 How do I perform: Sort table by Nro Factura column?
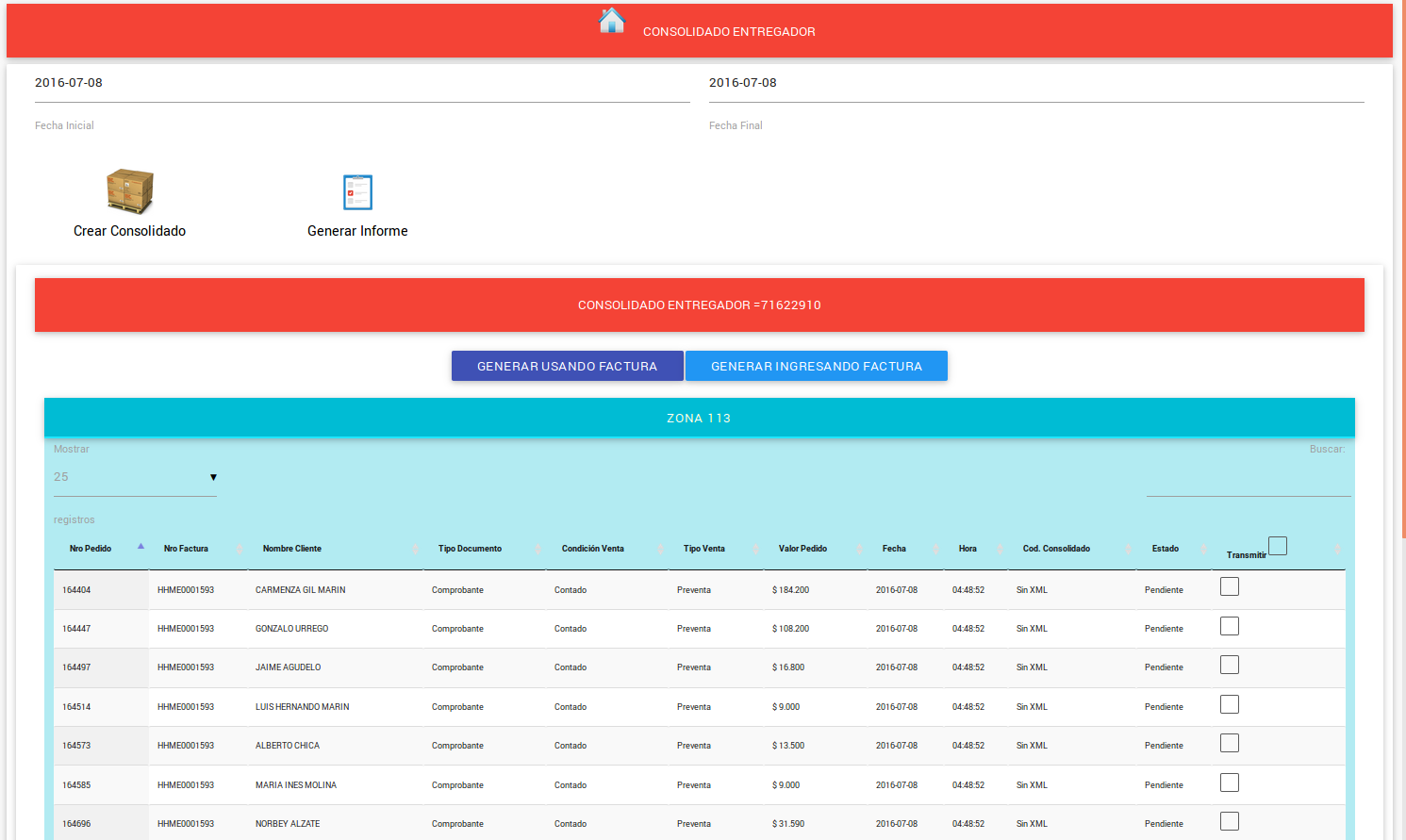(198, 549)
